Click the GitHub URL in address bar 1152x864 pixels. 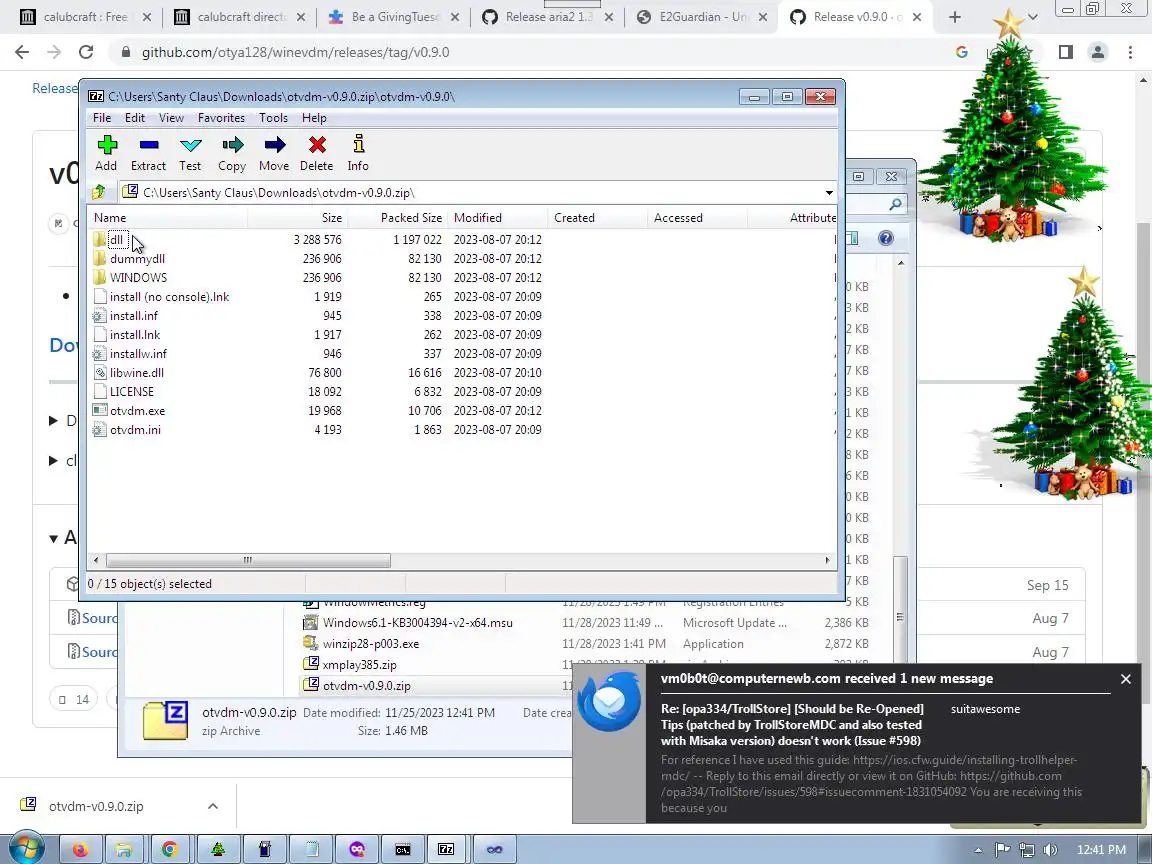click(295, 52)
